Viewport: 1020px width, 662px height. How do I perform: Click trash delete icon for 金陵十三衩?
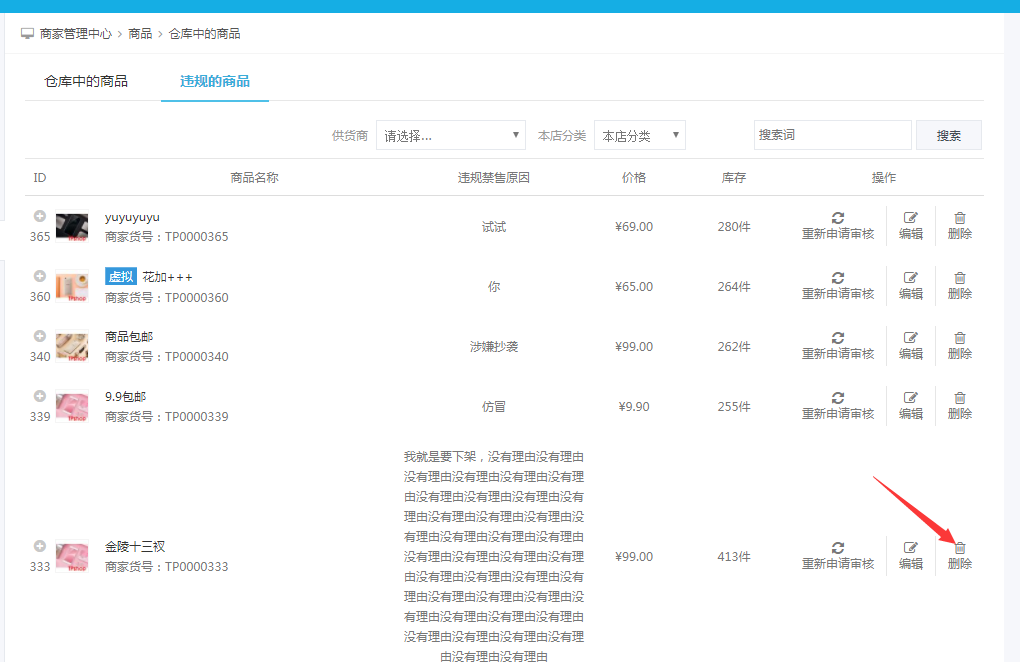pyautogui.click(x=960, y=548)
